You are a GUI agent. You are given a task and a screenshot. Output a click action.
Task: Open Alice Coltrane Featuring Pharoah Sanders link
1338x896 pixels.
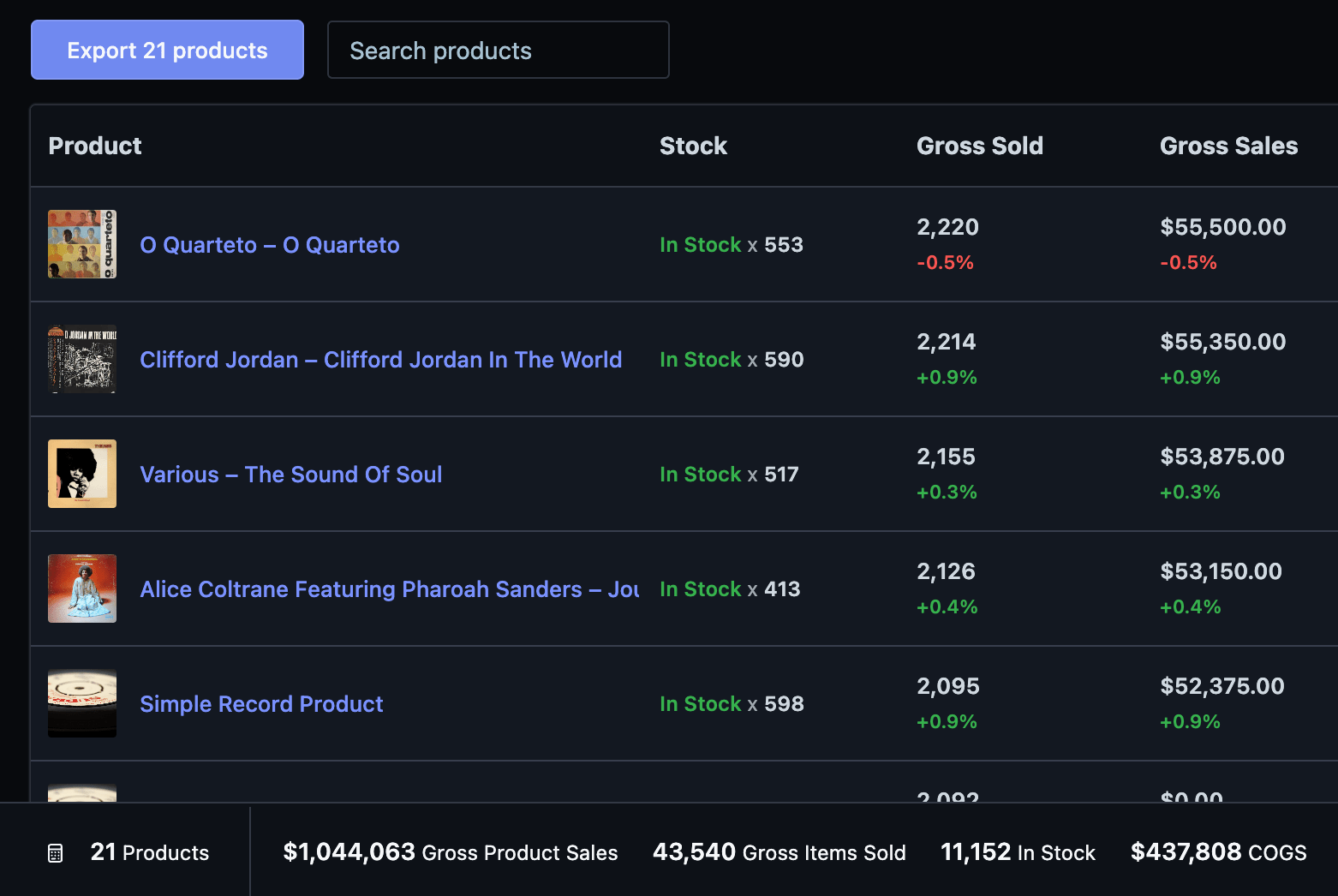click(389, 589)
